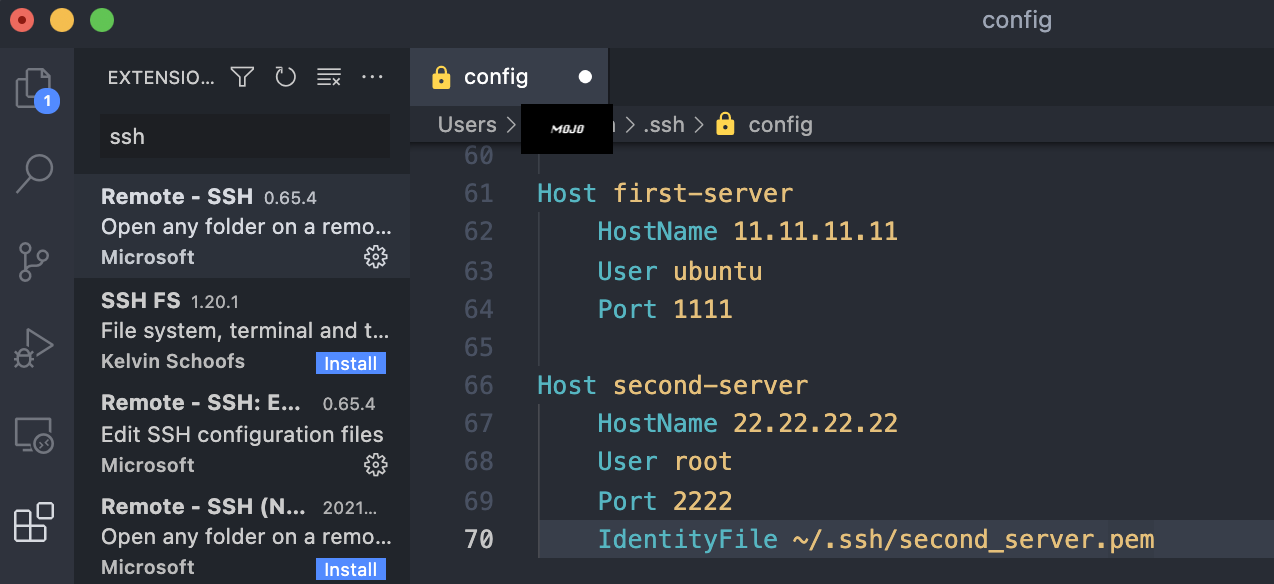Select the SSH FS extension entry
Viewport: 1274px width, 584px height.
pos(242,330)
